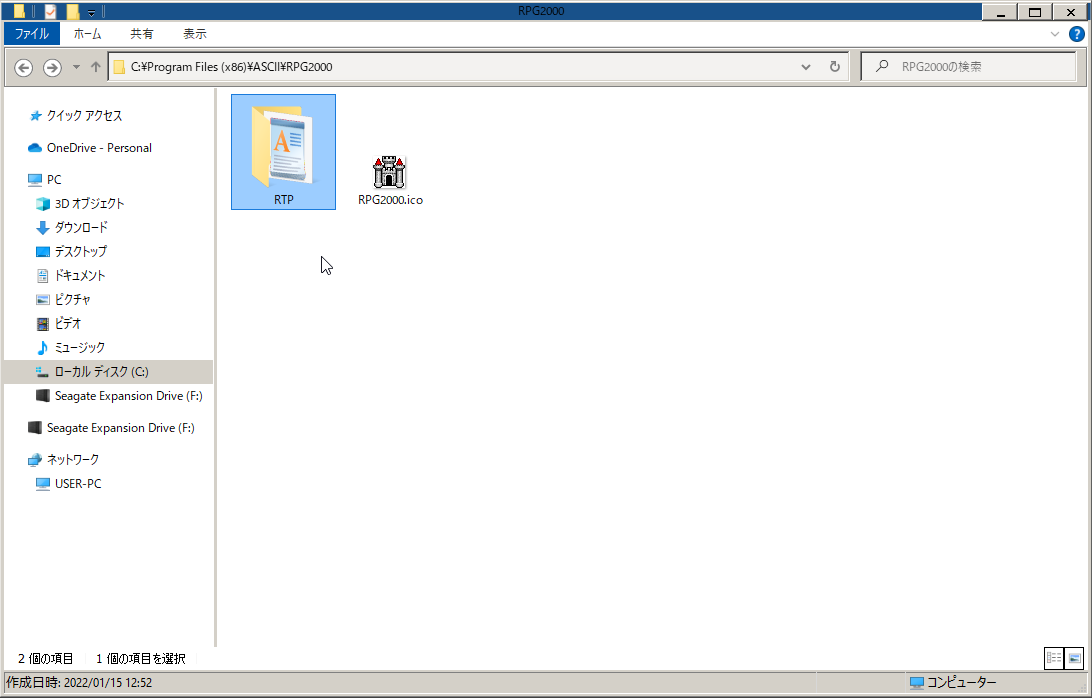Click the address bar path
The height and width of the screenshot is (698, 1092).
(x=231, y=67)
